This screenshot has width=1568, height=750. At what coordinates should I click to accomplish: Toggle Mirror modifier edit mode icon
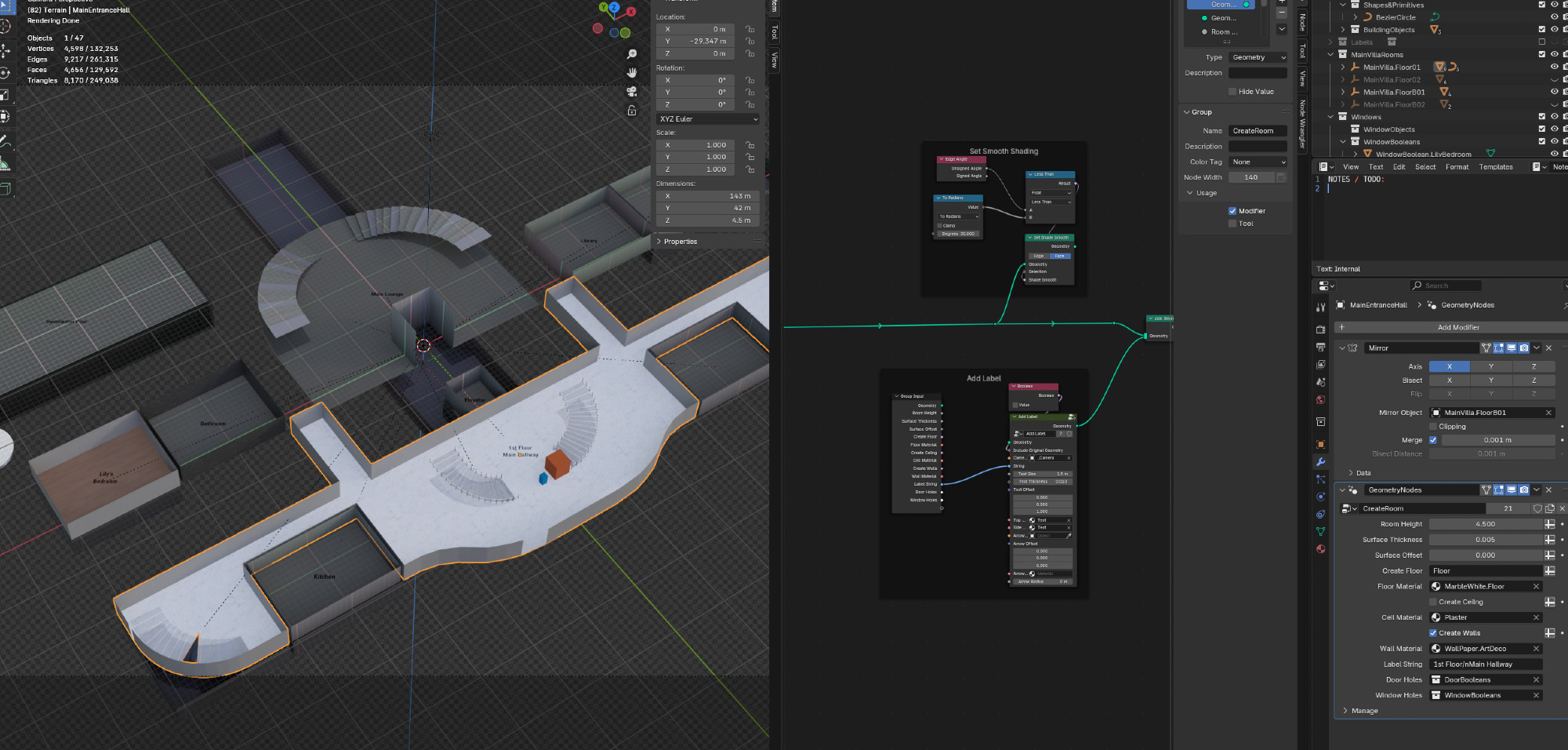click(x=1498, y=348)
